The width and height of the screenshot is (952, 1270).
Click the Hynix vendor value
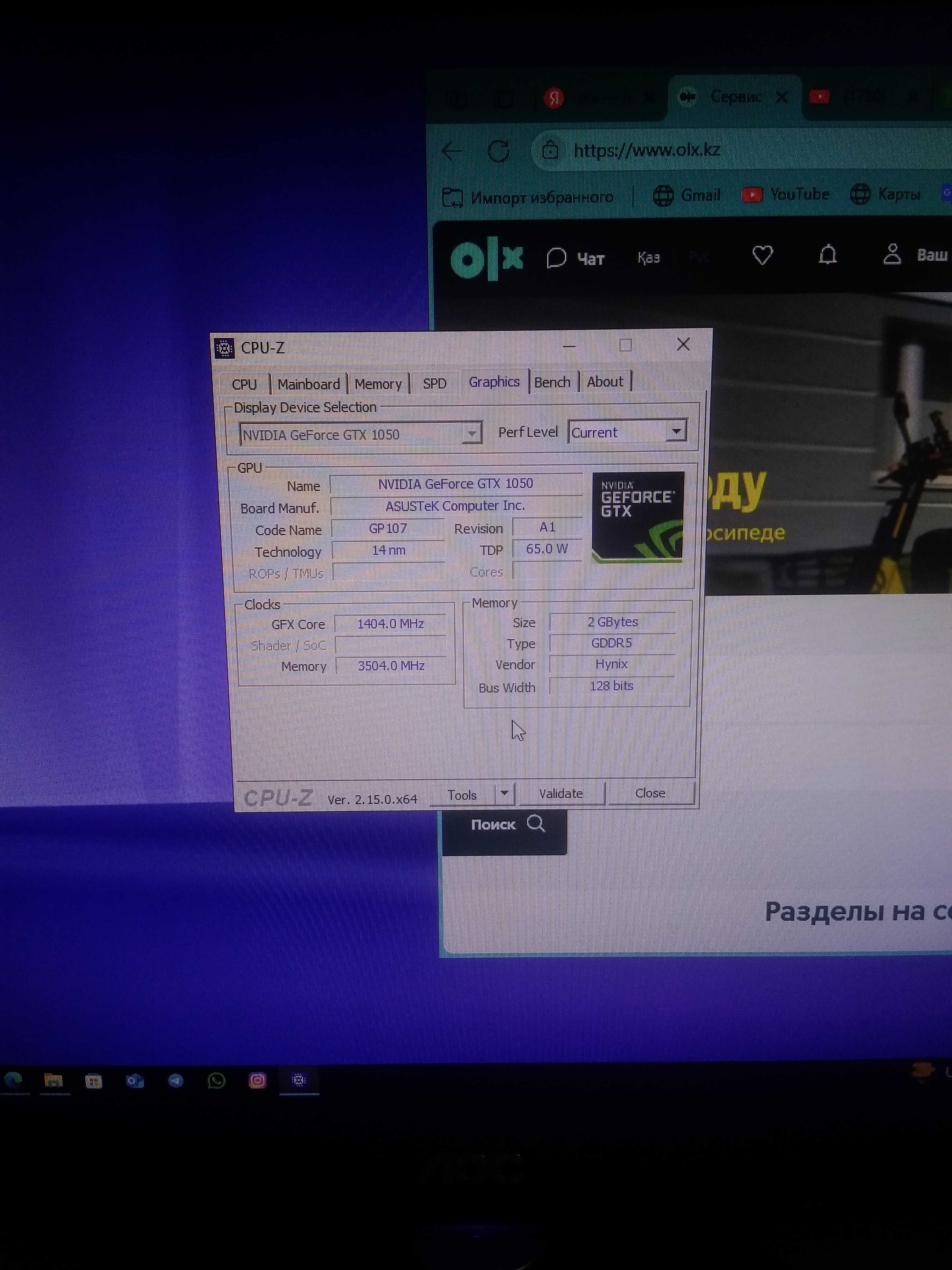612,664
